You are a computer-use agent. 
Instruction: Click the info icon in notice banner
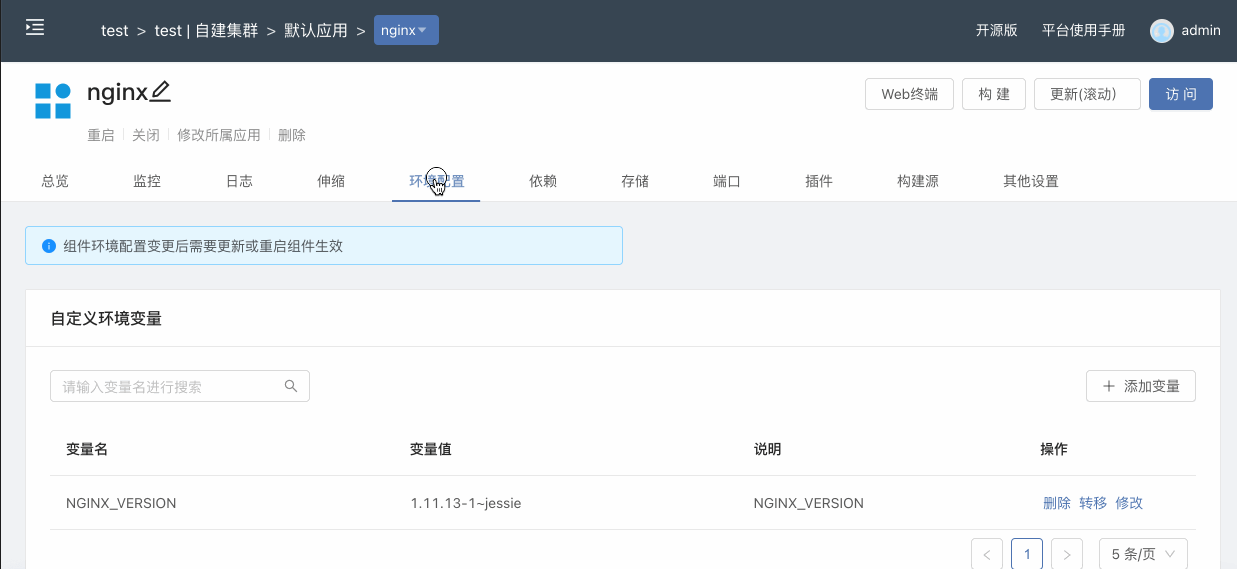coord(49,246)
